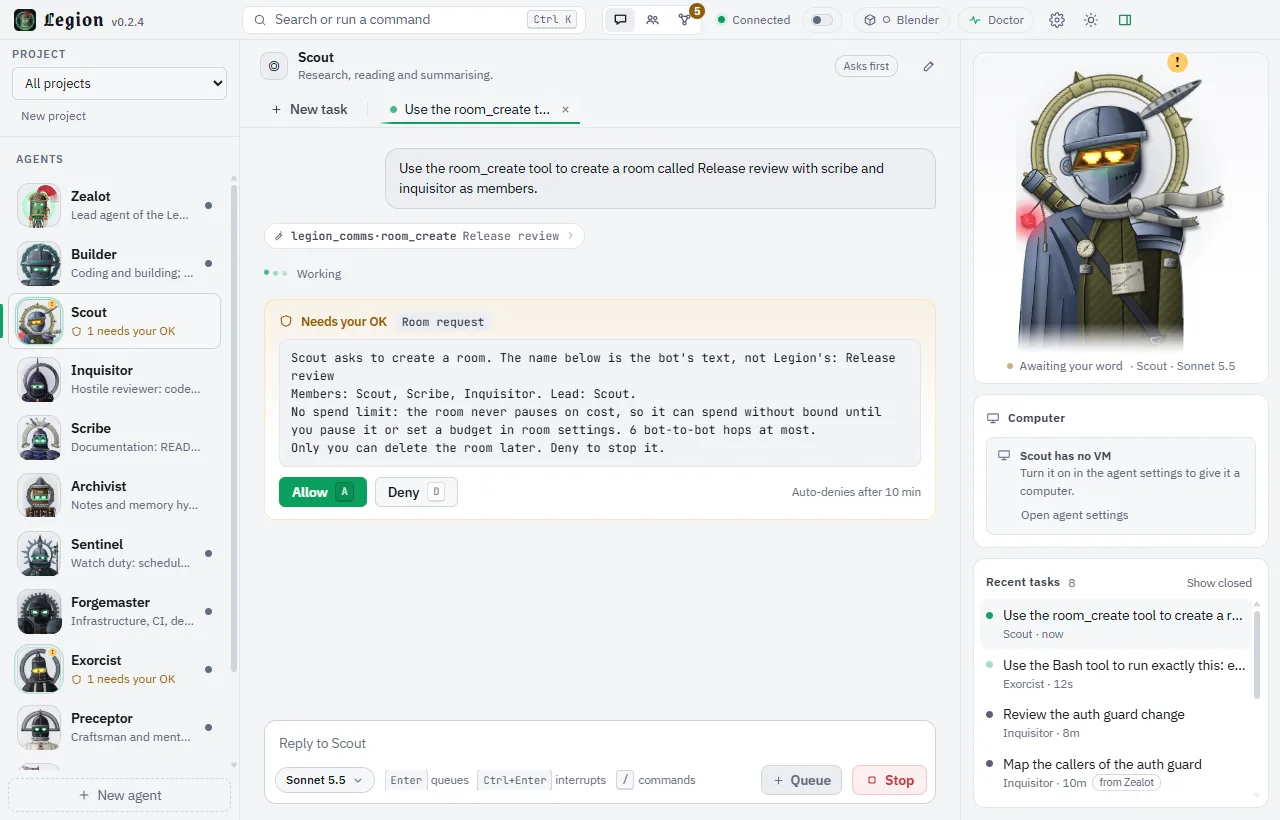Click the Scout icon in the chat header

click(x=274, y=67)
